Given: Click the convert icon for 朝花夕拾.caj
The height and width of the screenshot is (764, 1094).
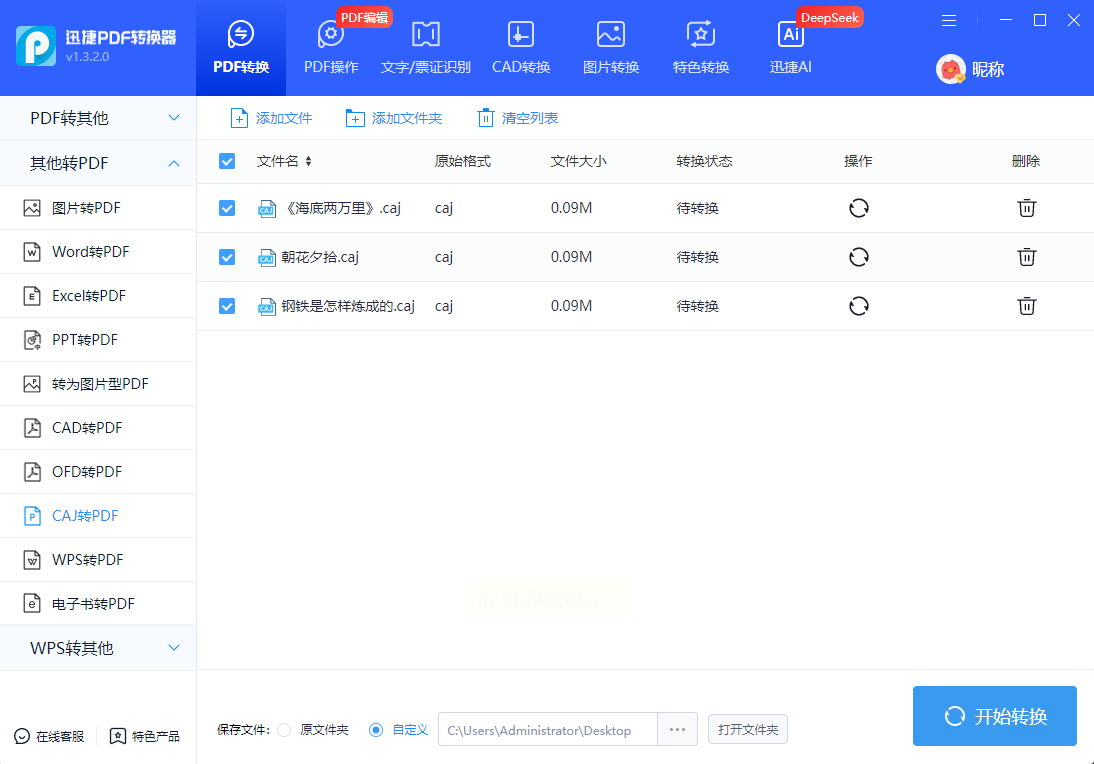Looking at the screenshot, I should tap(858, 257).
